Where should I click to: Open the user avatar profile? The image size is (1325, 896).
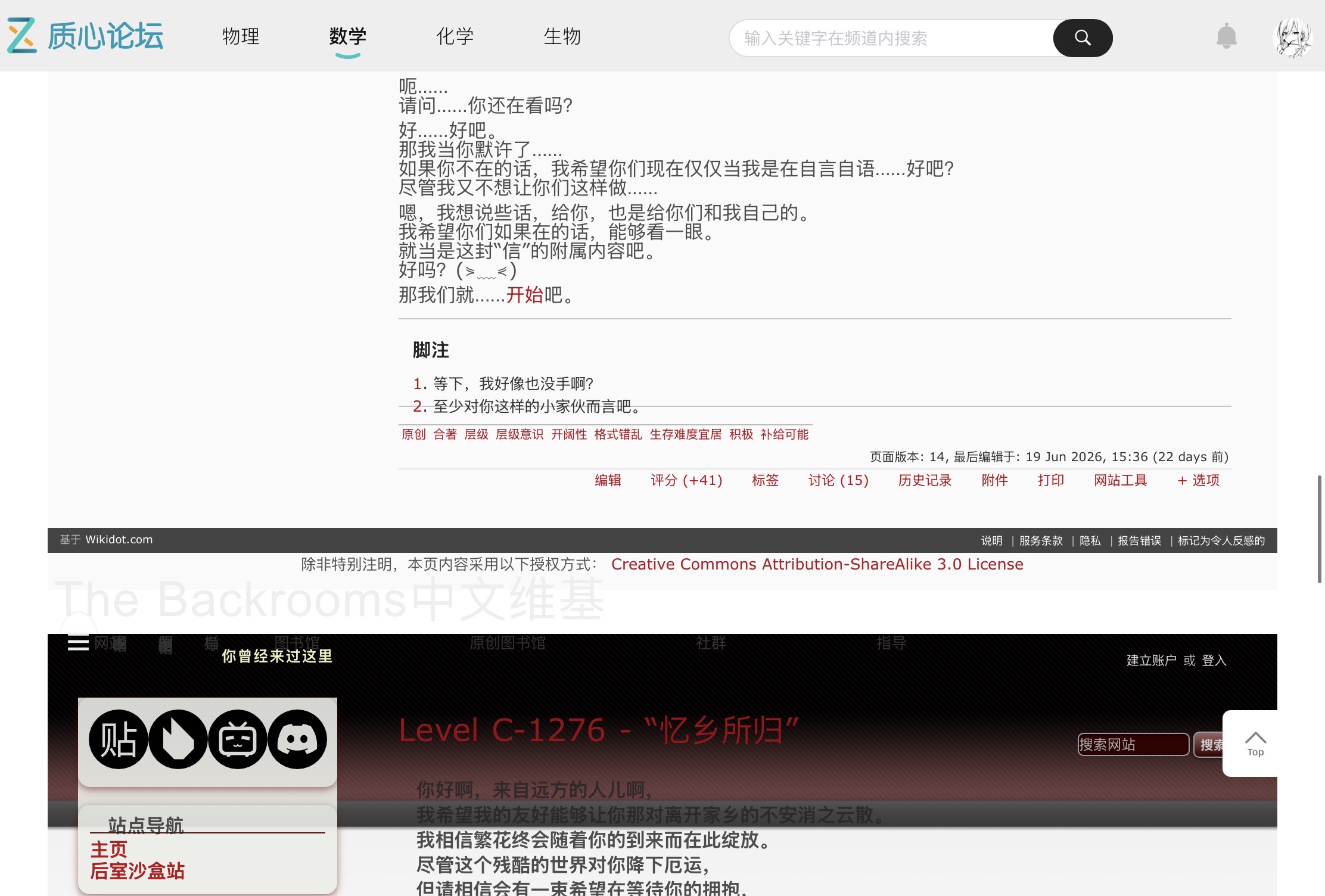1292,38
